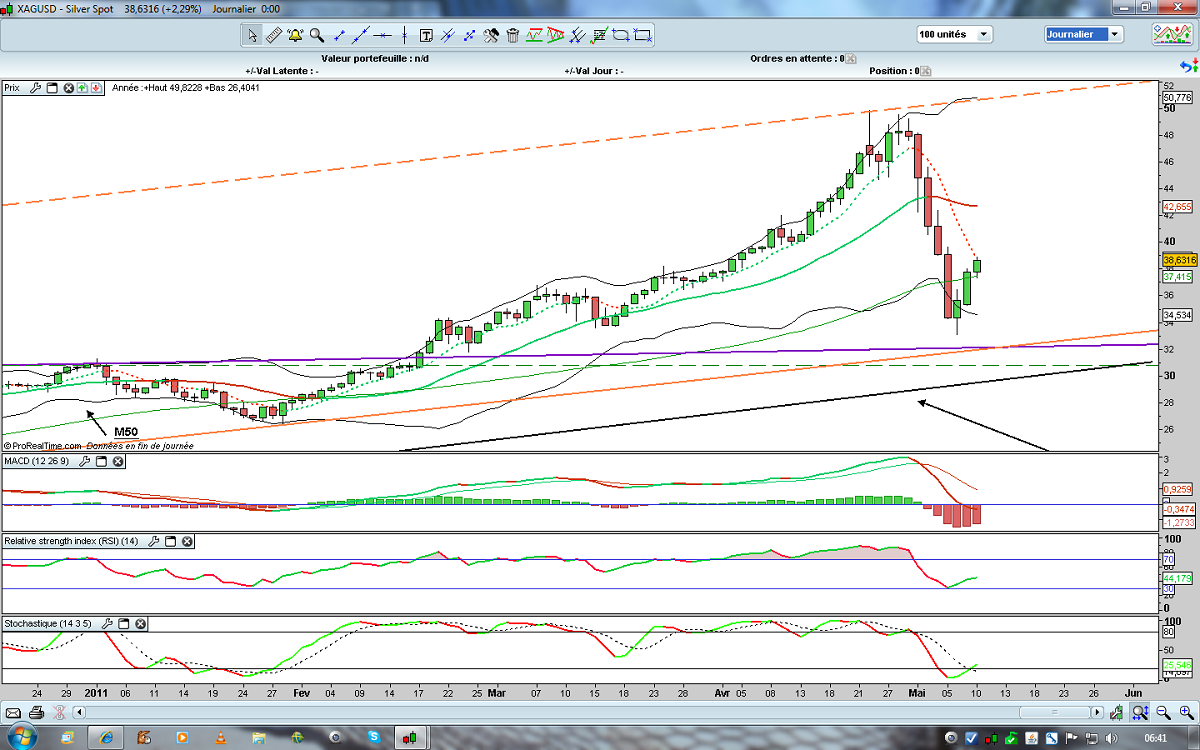This screenshot has height=750, width=1200.
Task: Open RSI indicator wrench settings
Action: pyautogui.click(x=154, y=541)
